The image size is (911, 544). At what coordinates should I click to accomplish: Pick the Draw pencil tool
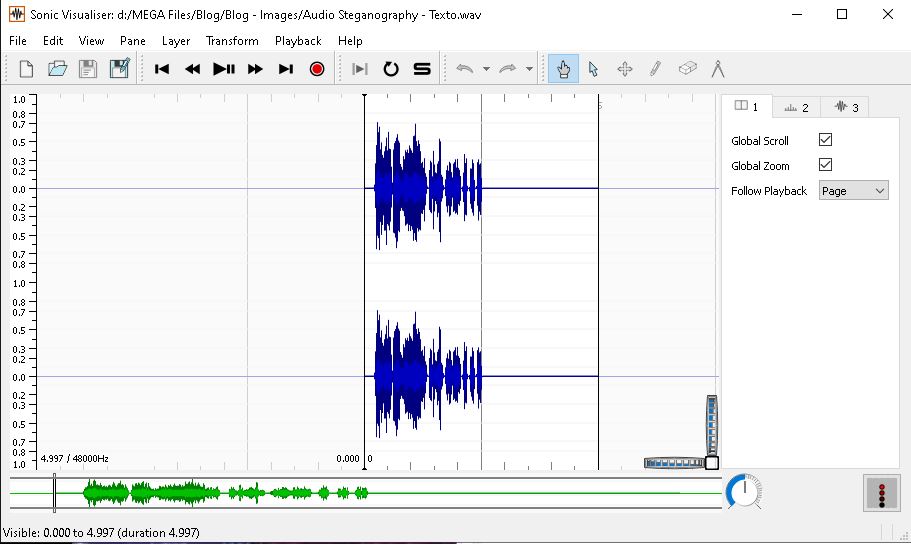pyautogui.click(x=655, y=69)
